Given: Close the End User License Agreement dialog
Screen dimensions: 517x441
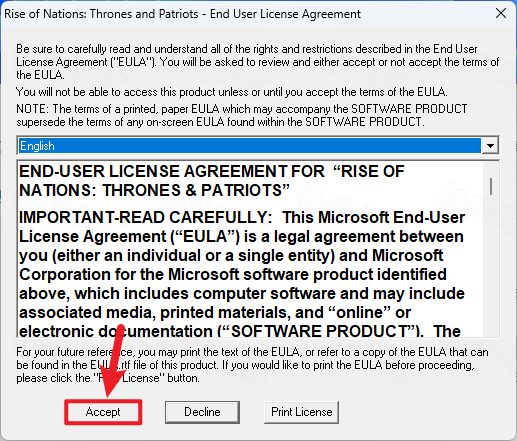Looking at the screenshot, I should click(501, 14).
